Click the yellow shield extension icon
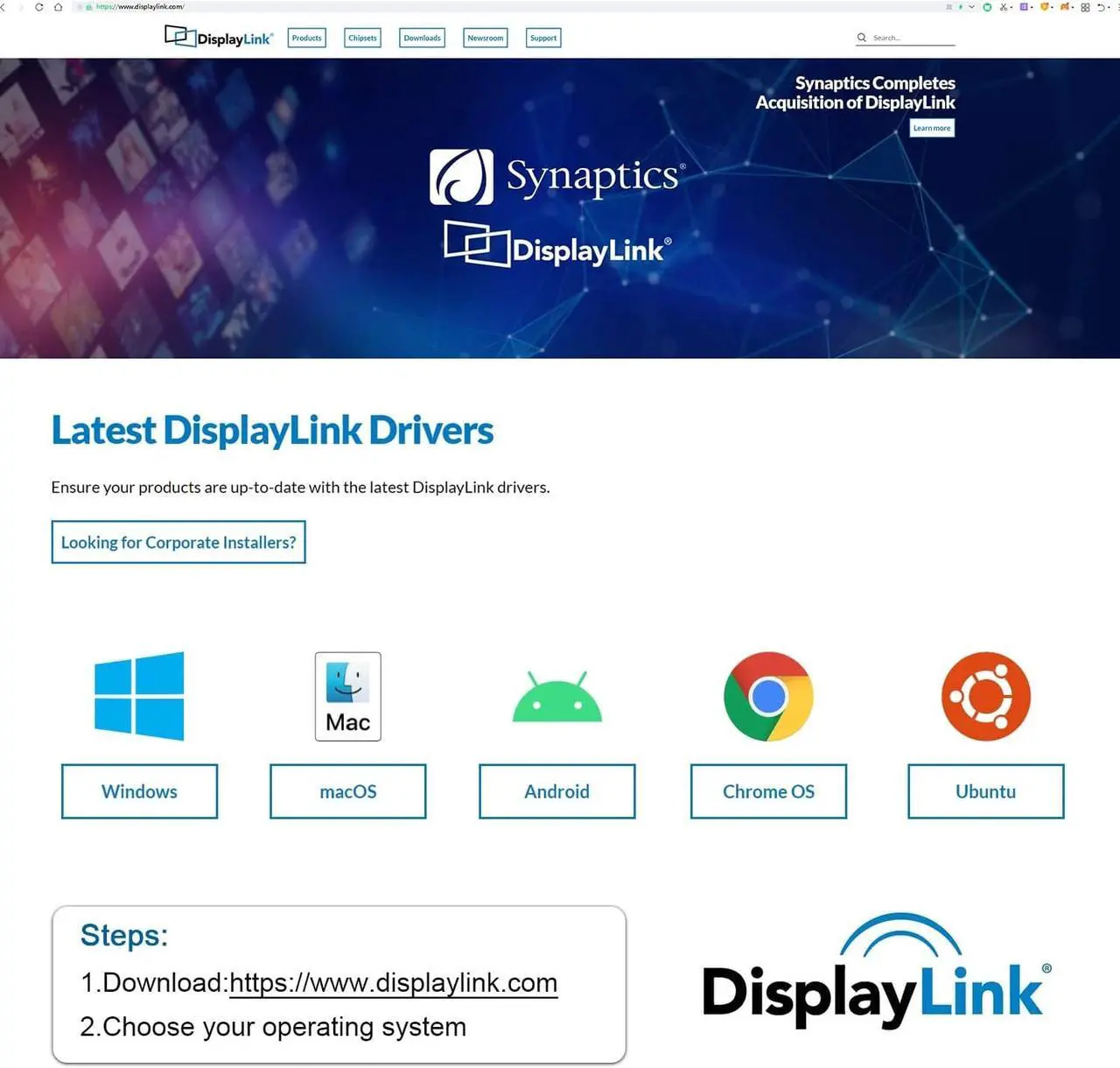Screen dimensions: 1120x1068 [x=1044, y=7]
